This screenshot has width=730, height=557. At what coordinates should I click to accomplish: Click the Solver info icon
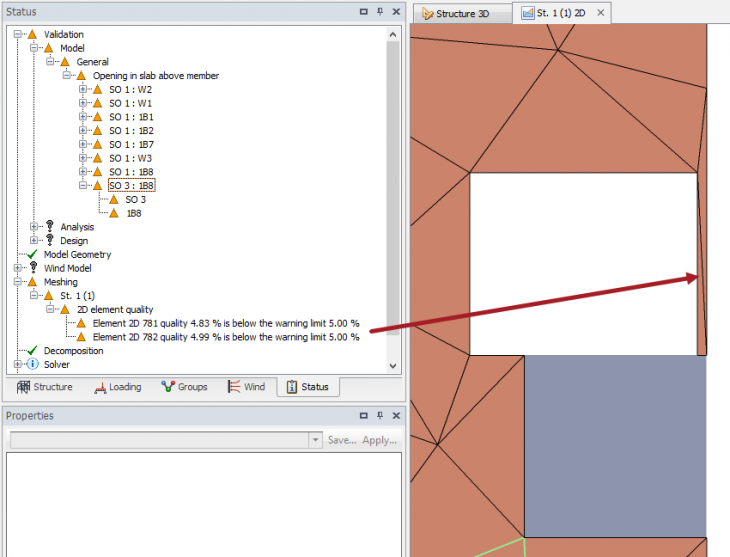tap(33, 364)
